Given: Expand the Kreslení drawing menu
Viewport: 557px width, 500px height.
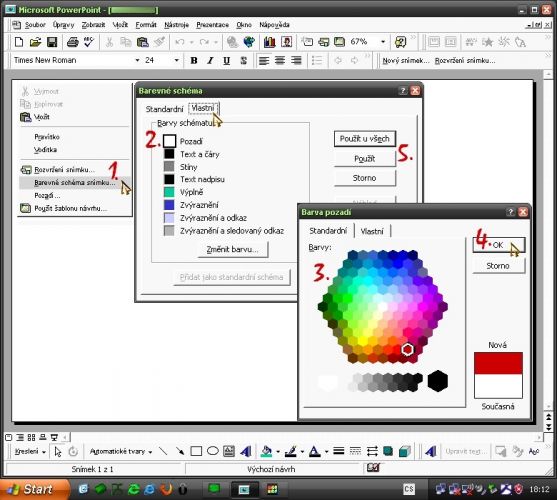Looking at the screenshot, I should pyautogui.click(x=30, y=452).
